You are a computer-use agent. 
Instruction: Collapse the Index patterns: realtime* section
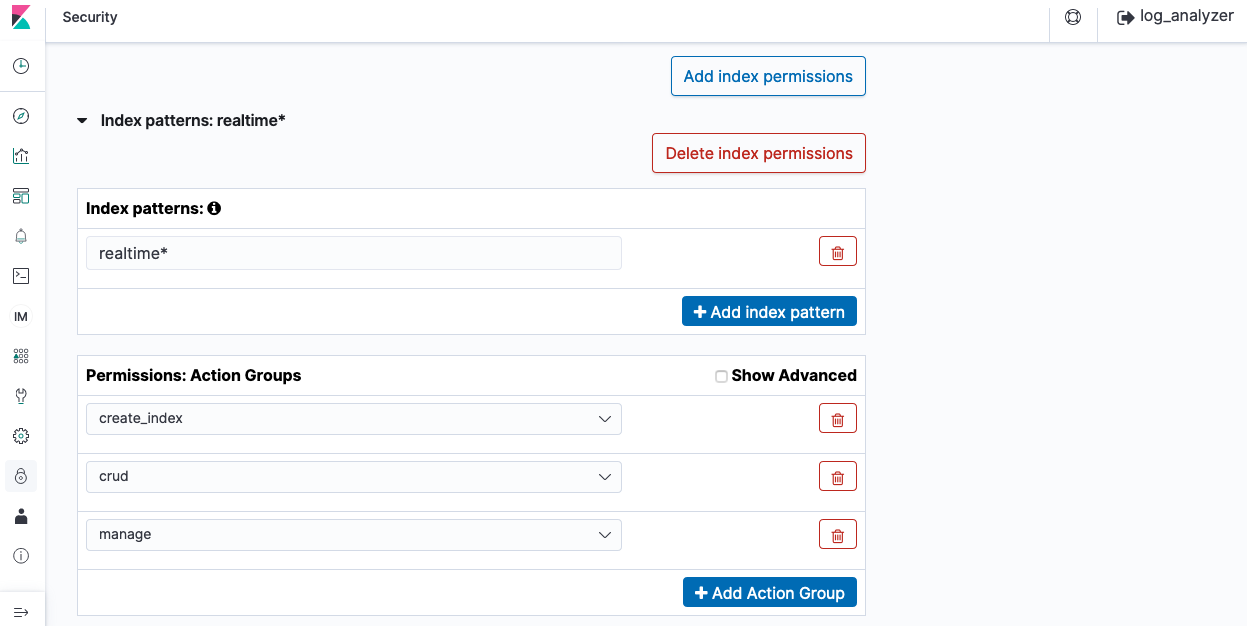click(x=83, y=121)
